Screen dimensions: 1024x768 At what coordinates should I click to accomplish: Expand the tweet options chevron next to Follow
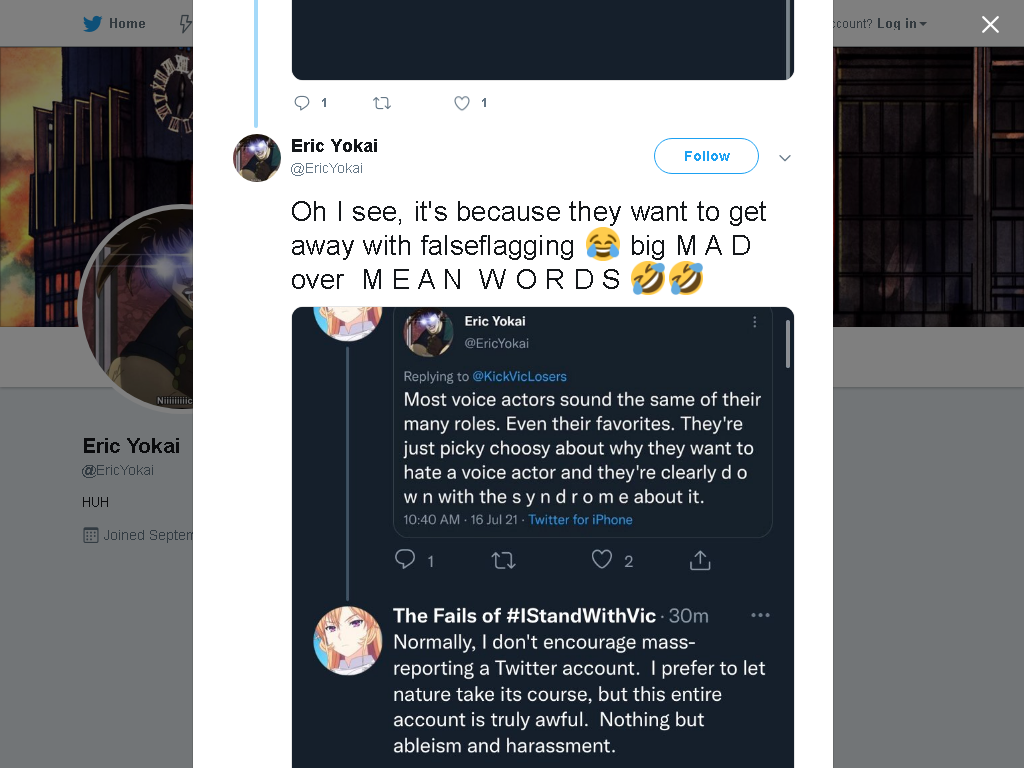785,157
